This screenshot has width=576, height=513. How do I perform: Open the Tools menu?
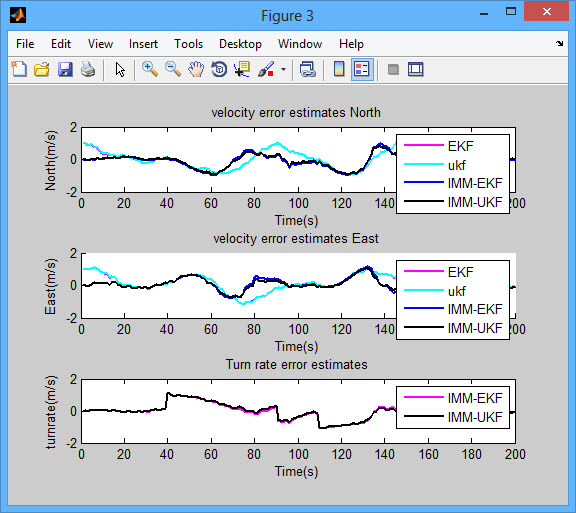188,44
